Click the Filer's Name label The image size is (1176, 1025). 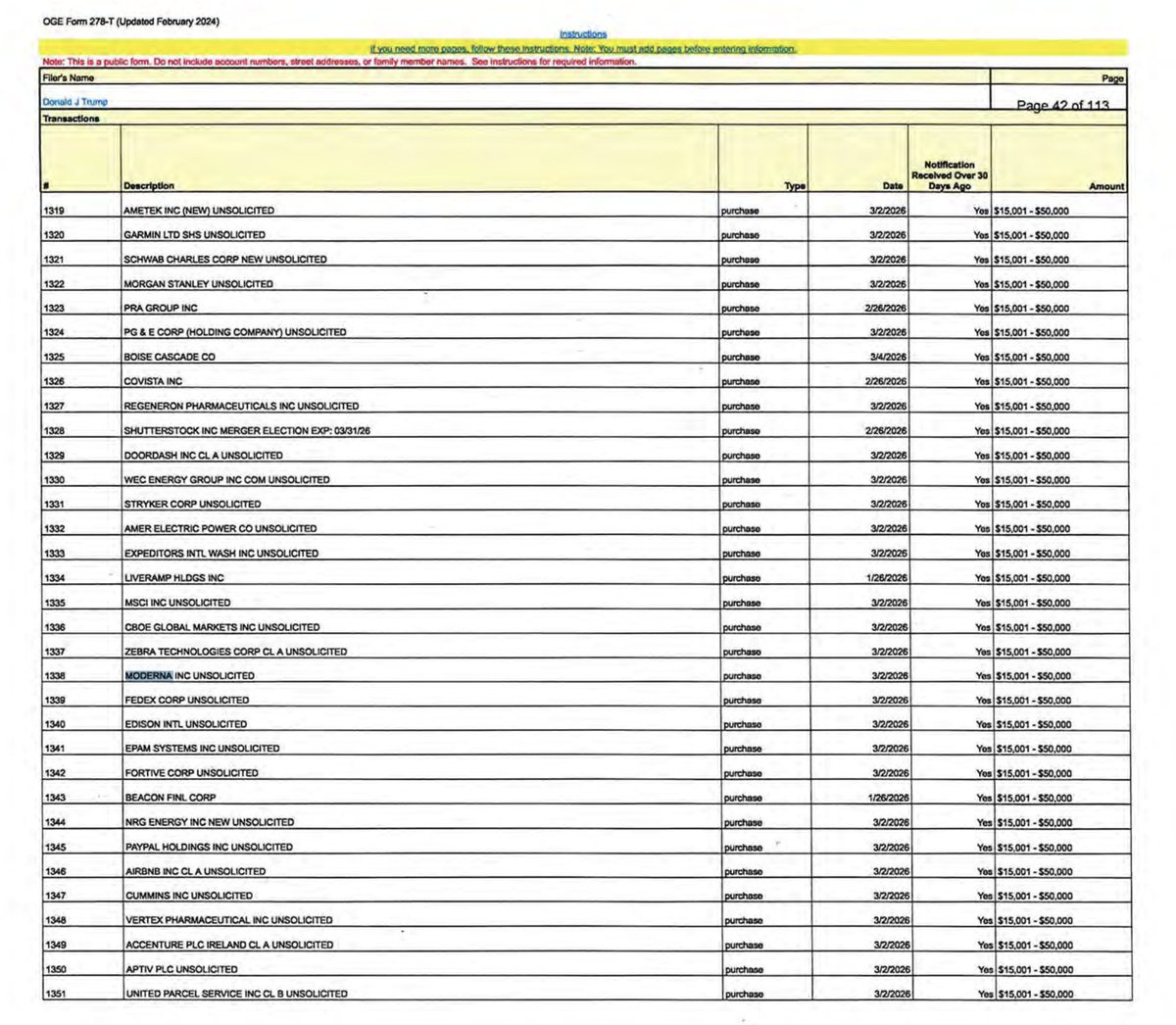69,76
